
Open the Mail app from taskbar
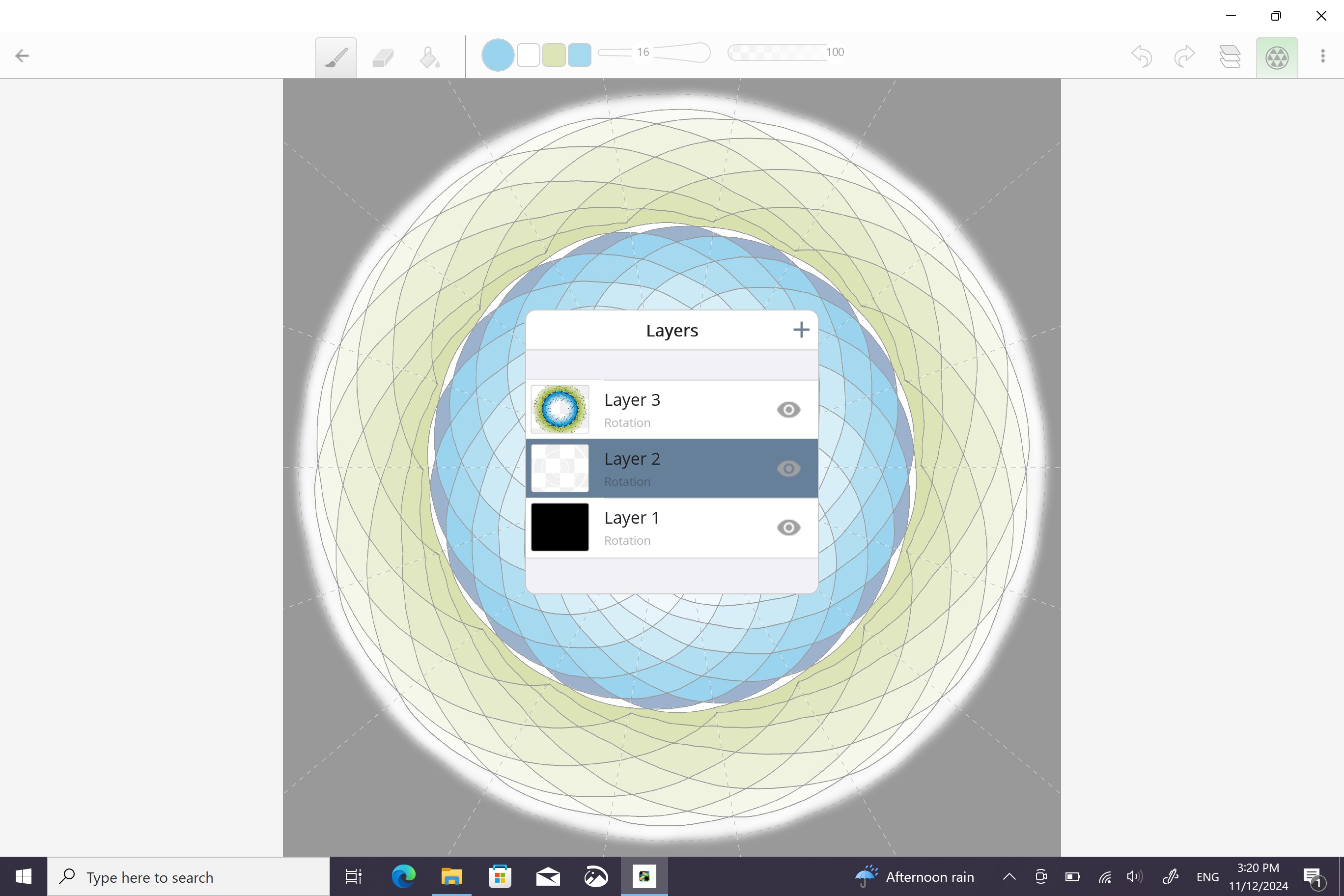click(x=548, y=876)
